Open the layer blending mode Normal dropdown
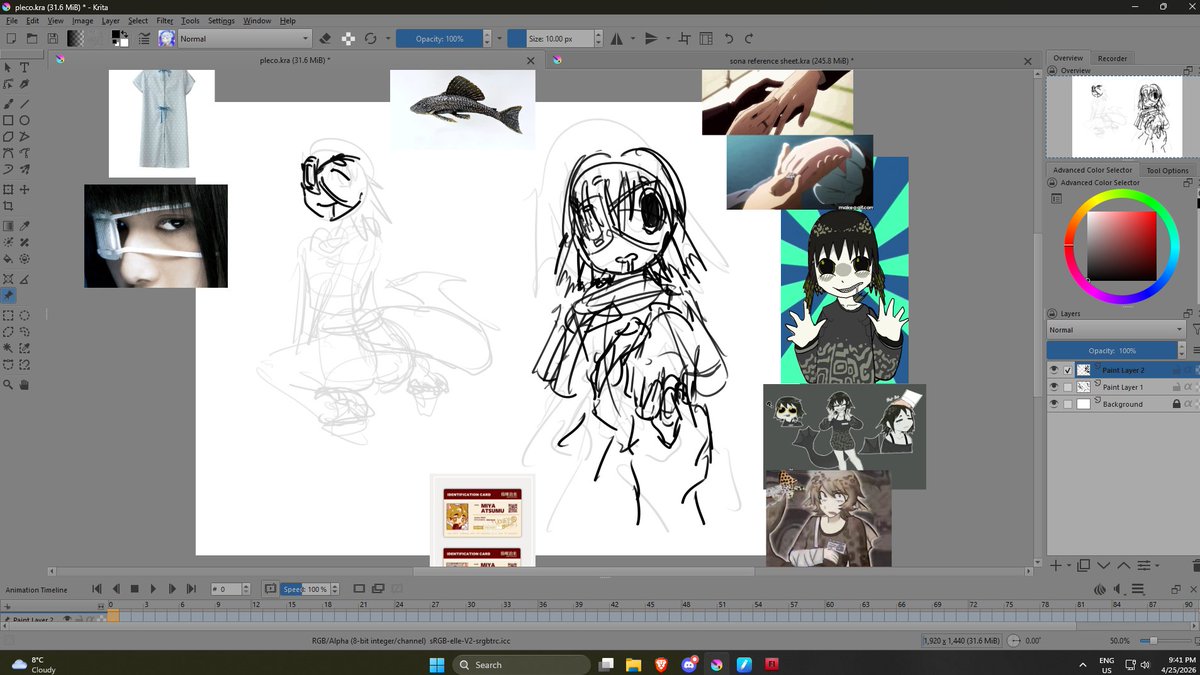Screen dimensions: 1200x675 pyautogui.click(x=1115, y=329)
